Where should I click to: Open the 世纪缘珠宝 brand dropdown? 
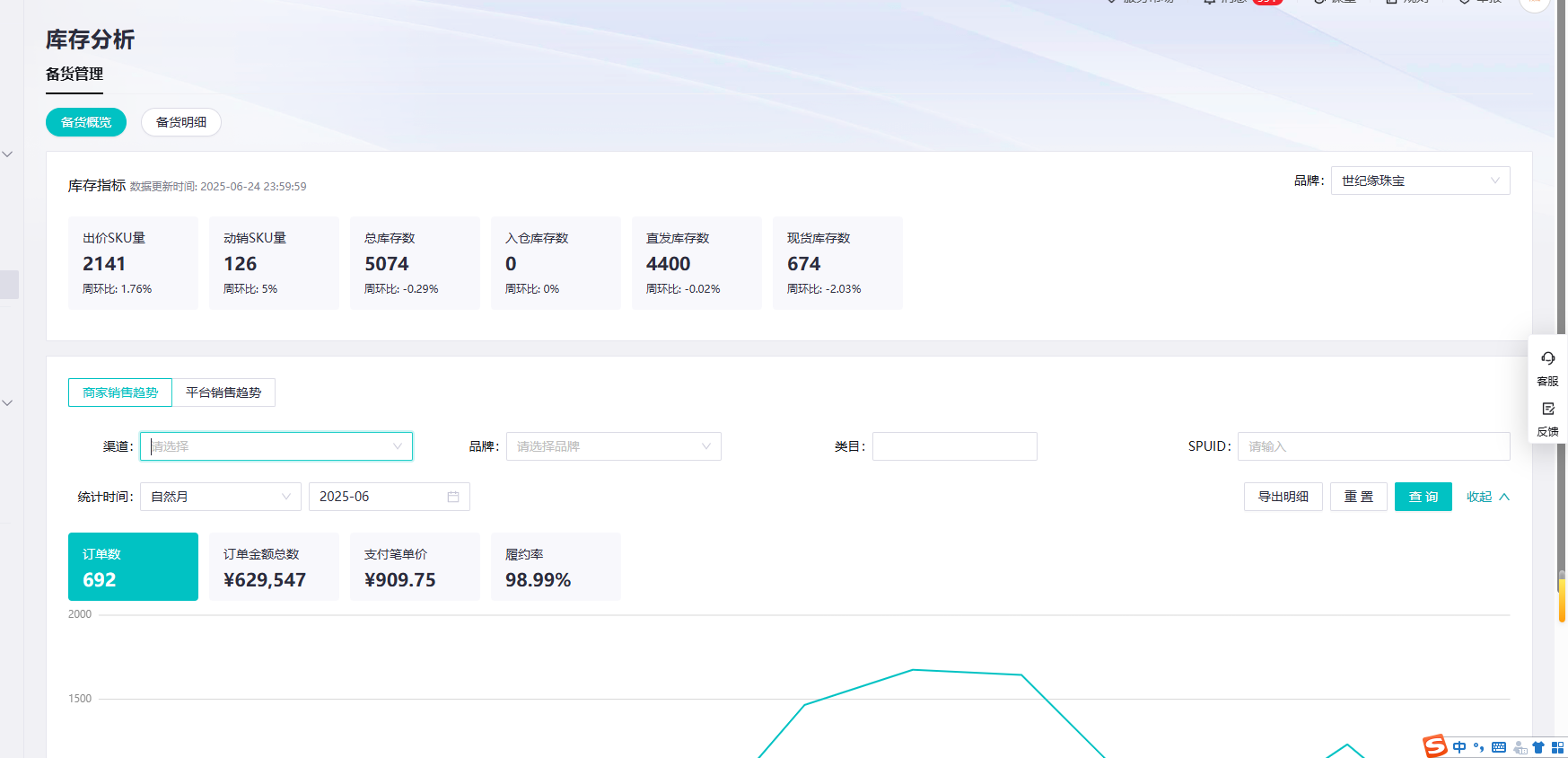(1420, 181)
